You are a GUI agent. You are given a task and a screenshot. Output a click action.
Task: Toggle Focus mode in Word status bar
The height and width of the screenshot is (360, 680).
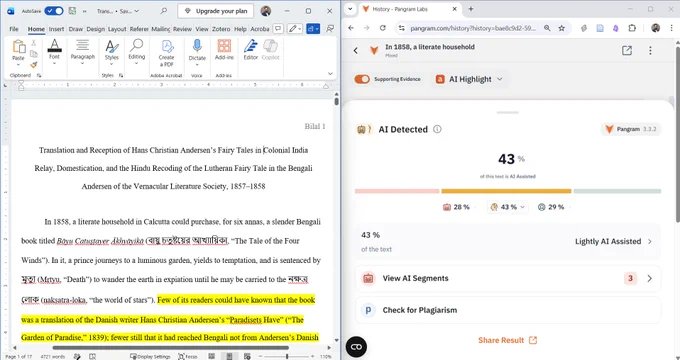[188, 356]
